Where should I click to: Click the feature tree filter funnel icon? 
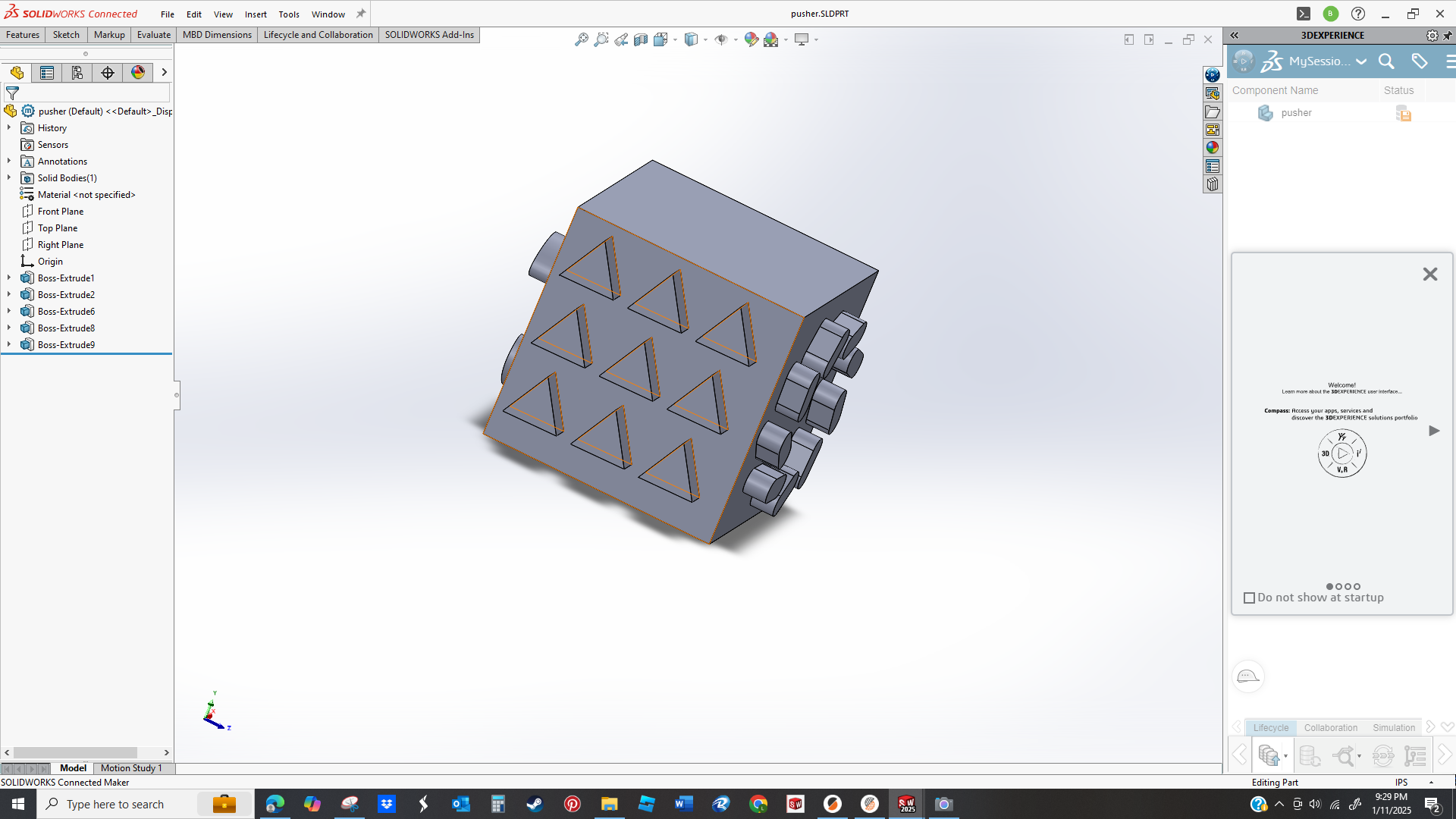pyautogui.click(x=12, y=93)
